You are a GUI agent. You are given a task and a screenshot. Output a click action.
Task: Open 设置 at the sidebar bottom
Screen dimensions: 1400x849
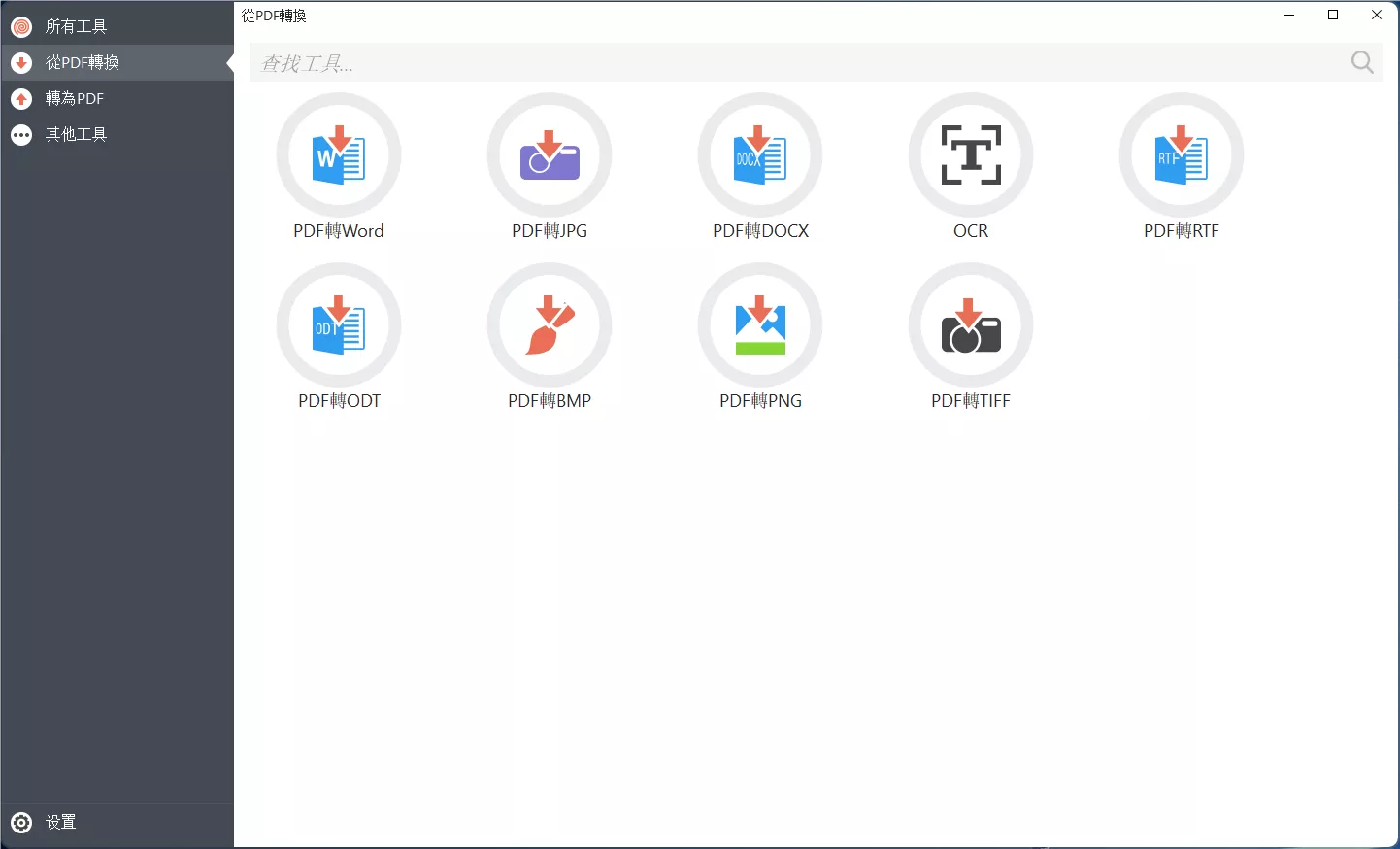[117, 823]
